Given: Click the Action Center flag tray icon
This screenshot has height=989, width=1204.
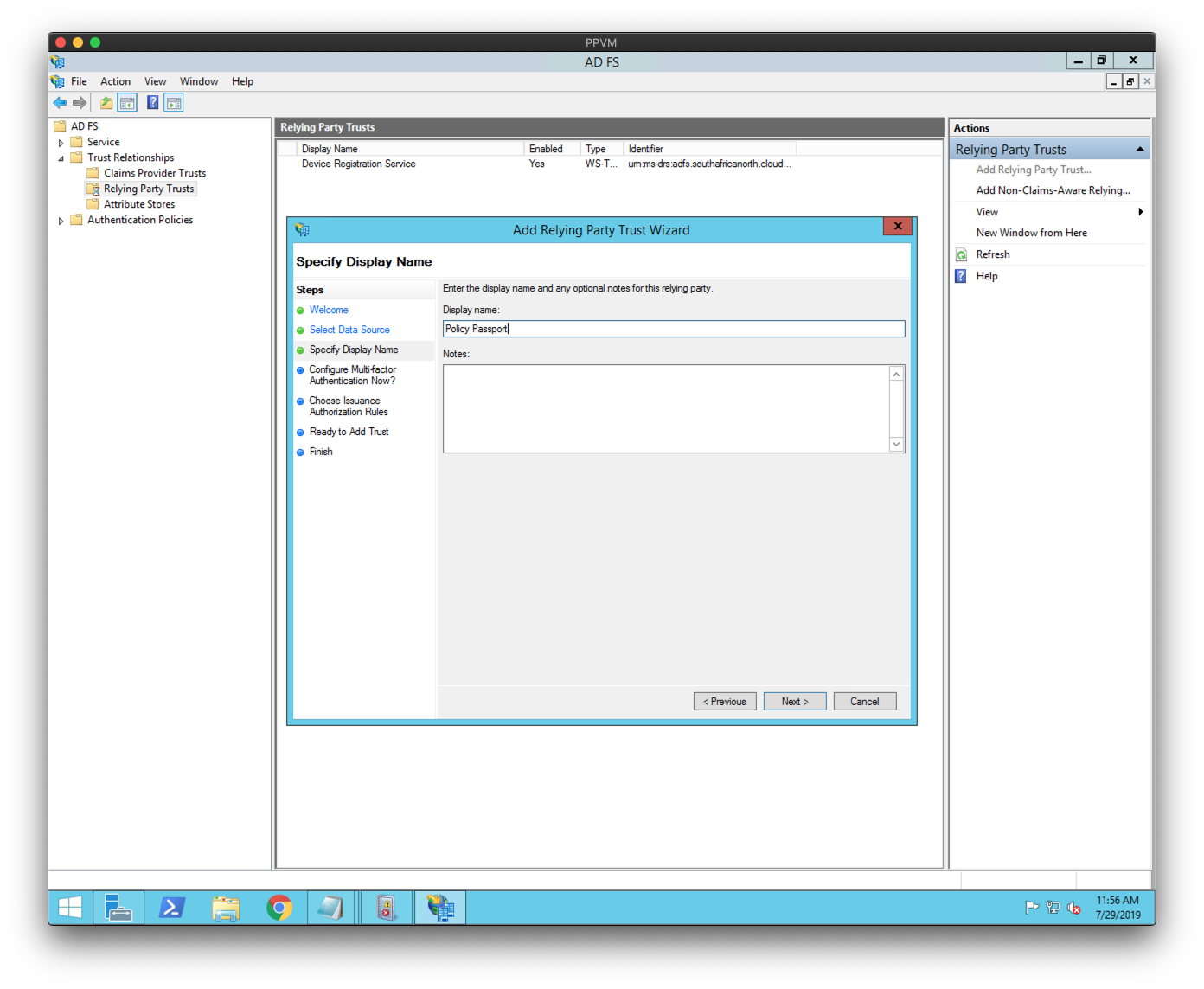Looking at the screenshot, I should point(1032,908).
